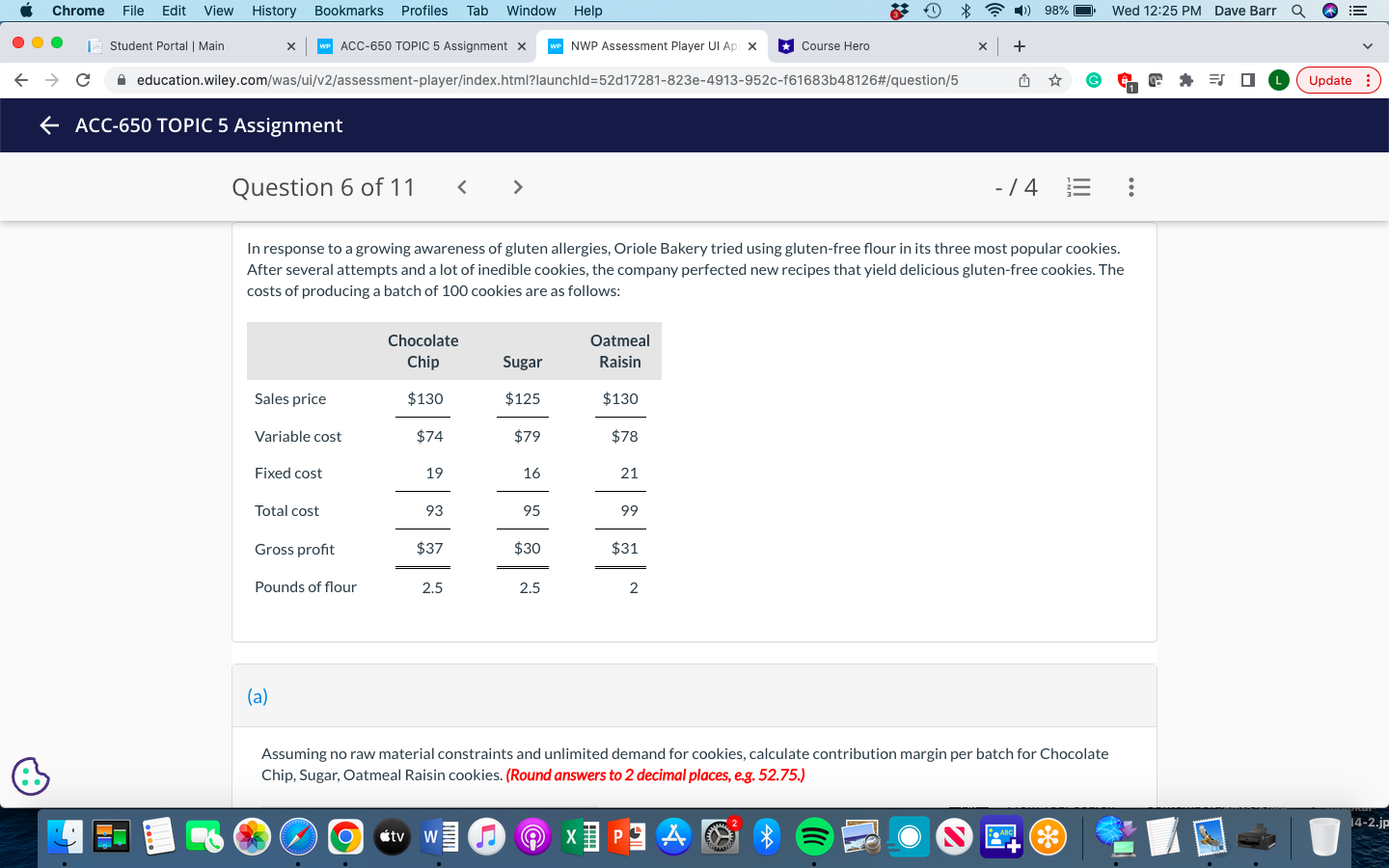Open the tab overflow chevron in Chrome

pos(1367,45)
